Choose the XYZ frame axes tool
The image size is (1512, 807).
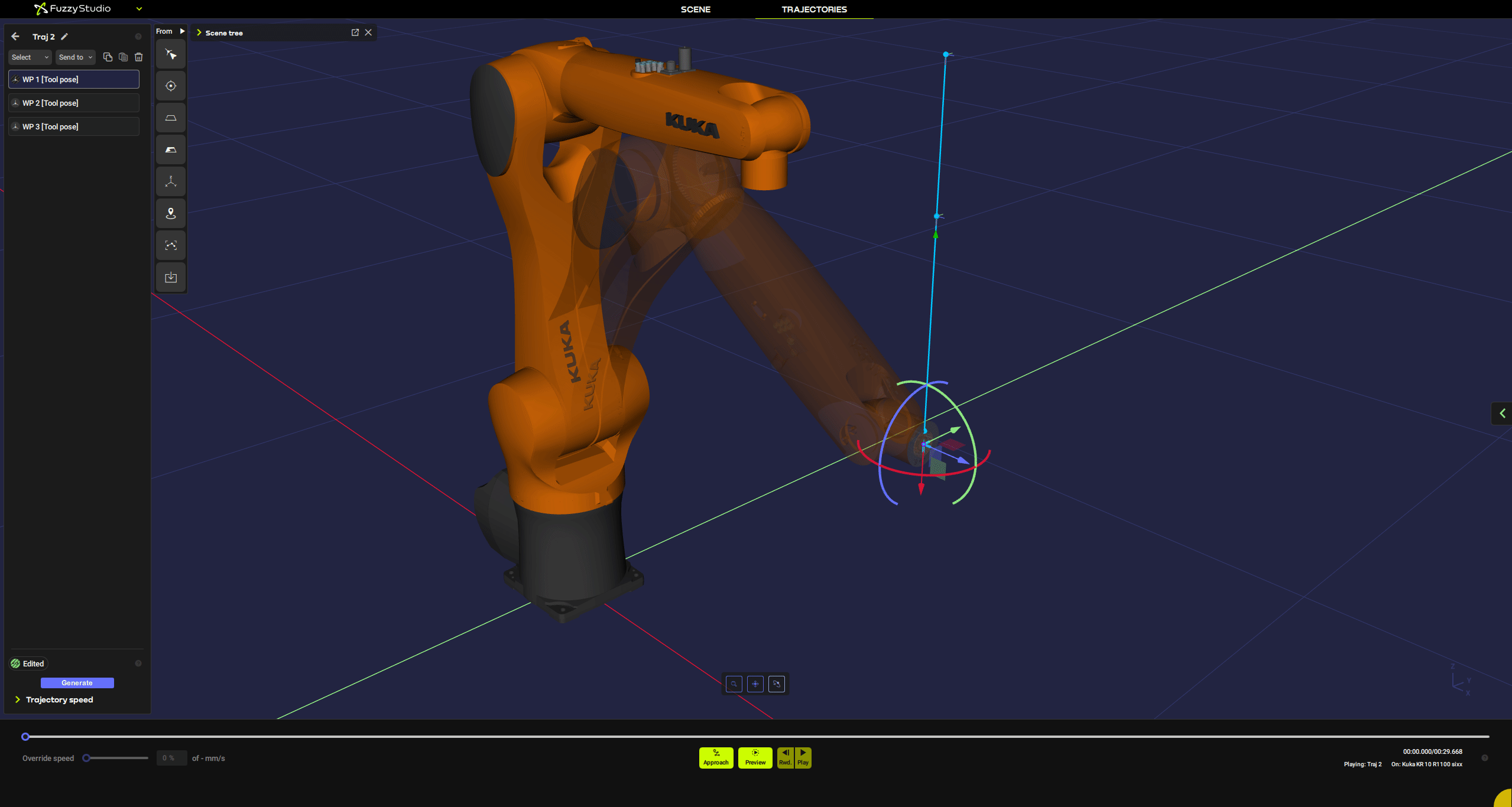tap(171, 182)
